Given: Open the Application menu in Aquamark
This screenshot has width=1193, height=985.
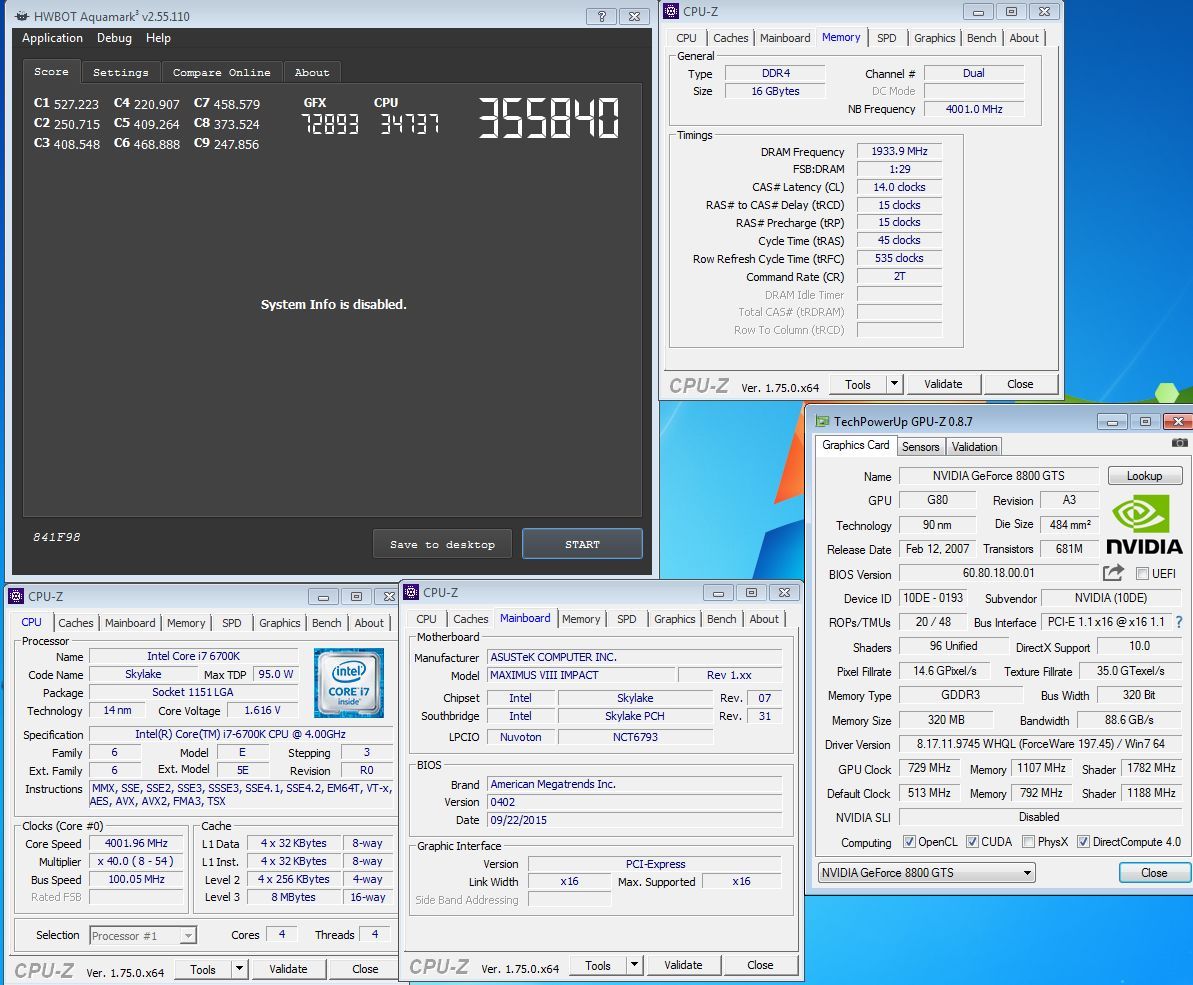Looking at the screenshot, I should 52,38.
